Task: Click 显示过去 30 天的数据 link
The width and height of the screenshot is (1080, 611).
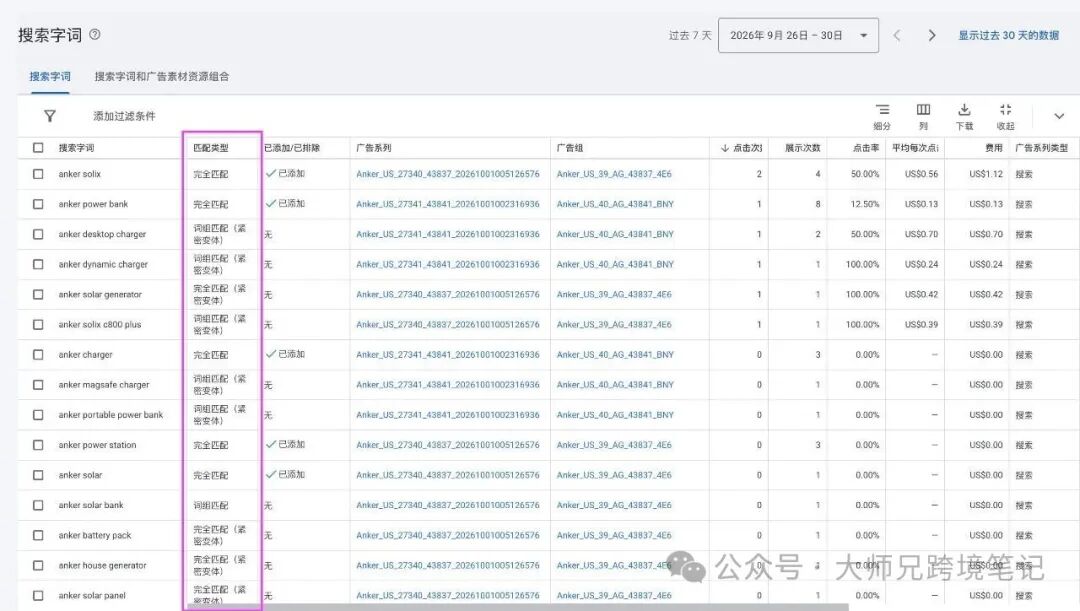Action: pyautogui.click(x=1008, y=35)
